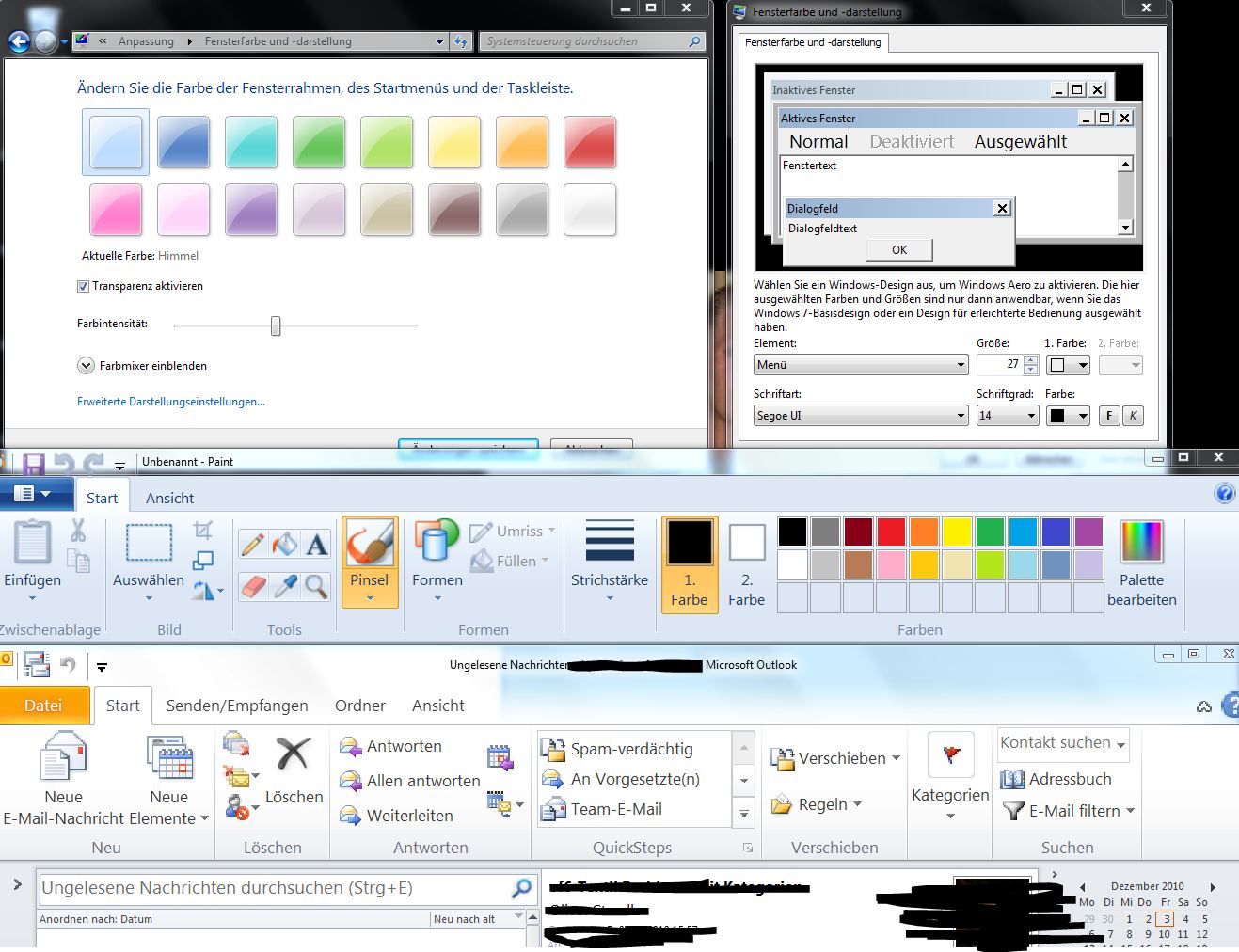Open the Element dropdown showing Menü
This screenshot has height=952, width=1239.
[861, 365]
